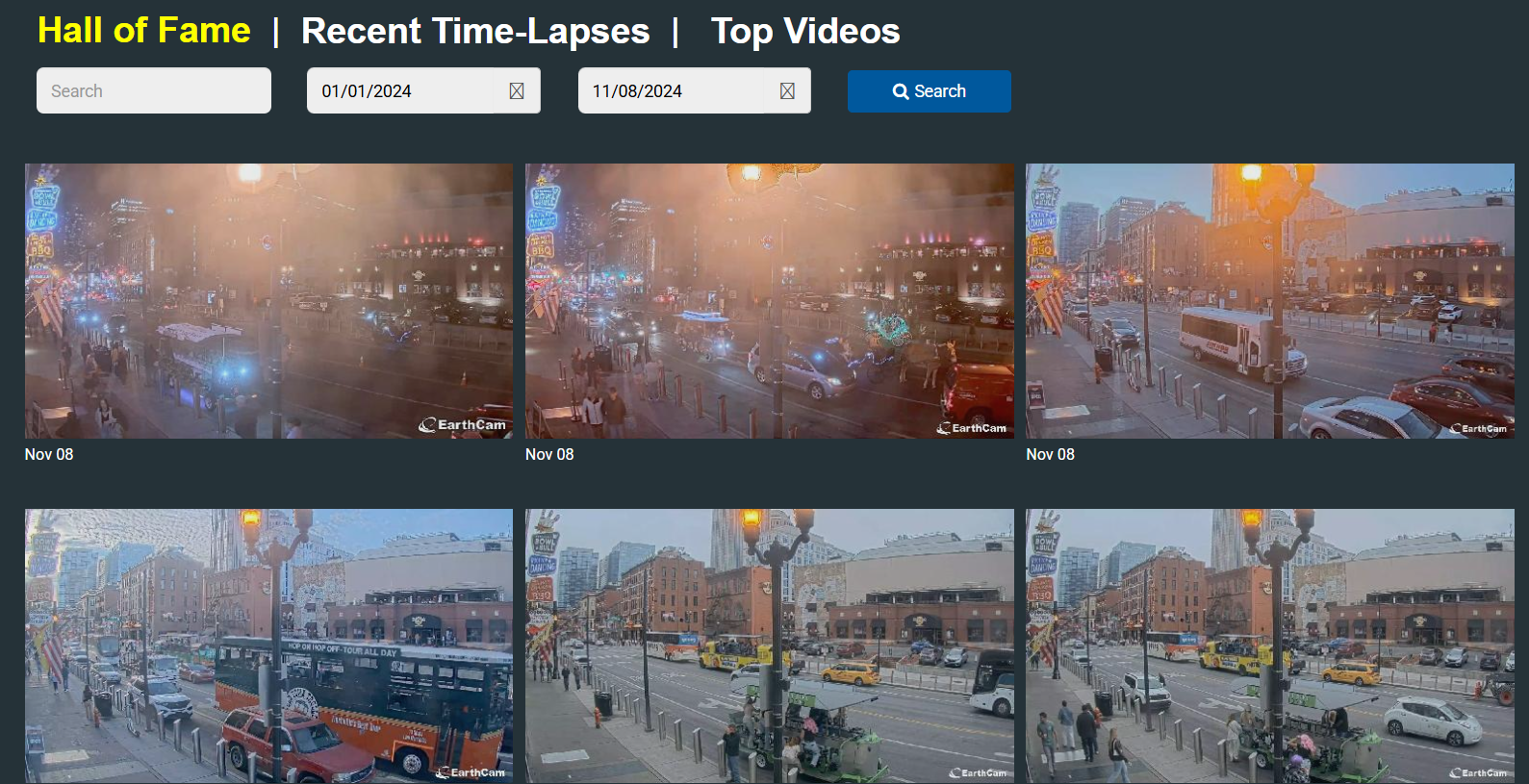Switch to Recent Time-Lapses tab
The width and height of the screenshot is (1529, 784).
[x=475, y=31]
